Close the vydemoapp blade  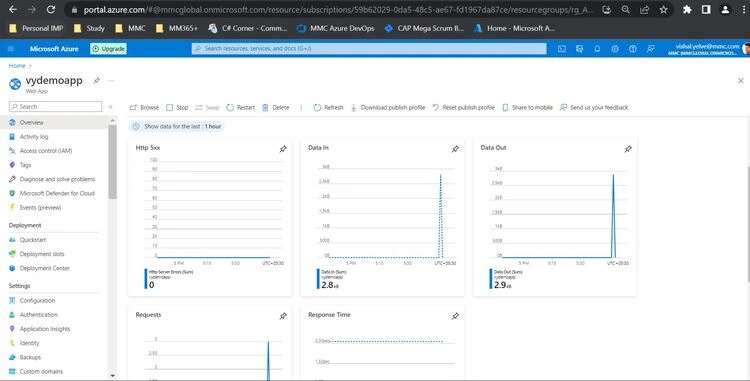point(741,81)
